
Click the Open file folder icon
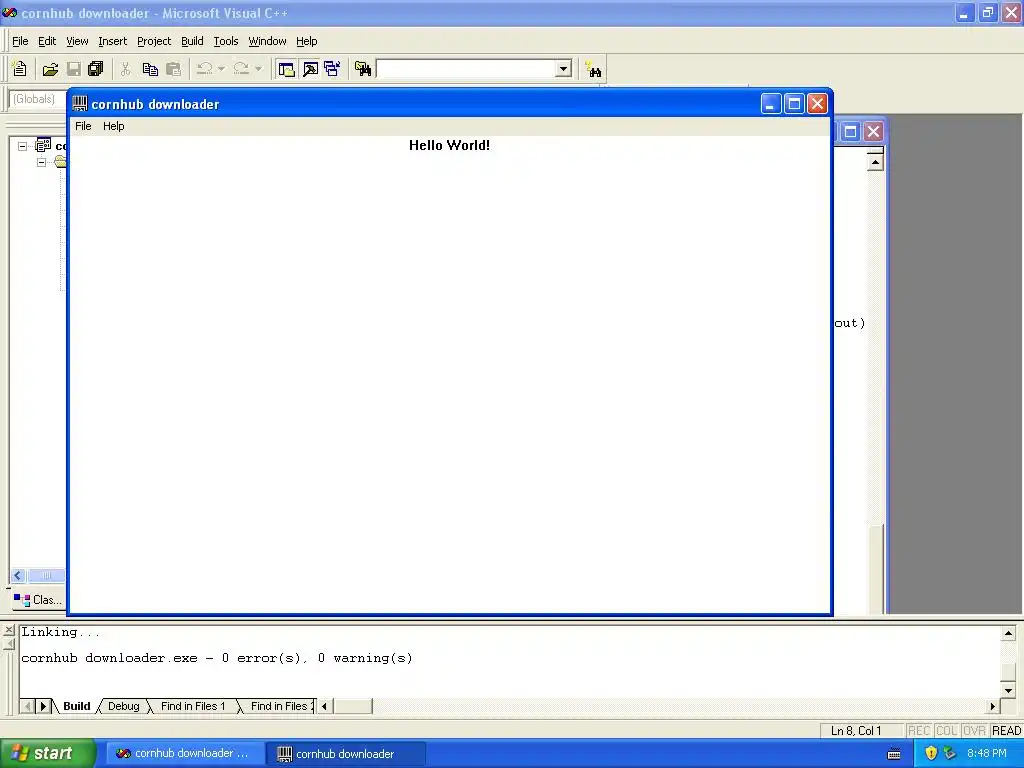(50, 69)
